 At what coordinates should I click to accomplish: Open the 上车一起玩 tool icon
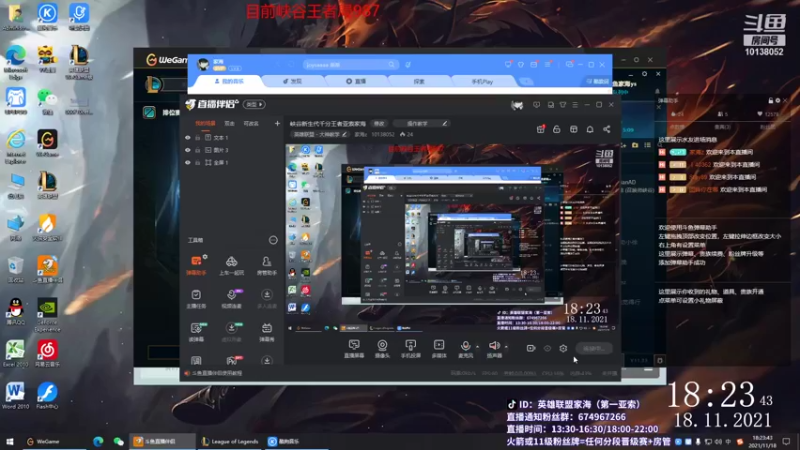pos(231,265)
